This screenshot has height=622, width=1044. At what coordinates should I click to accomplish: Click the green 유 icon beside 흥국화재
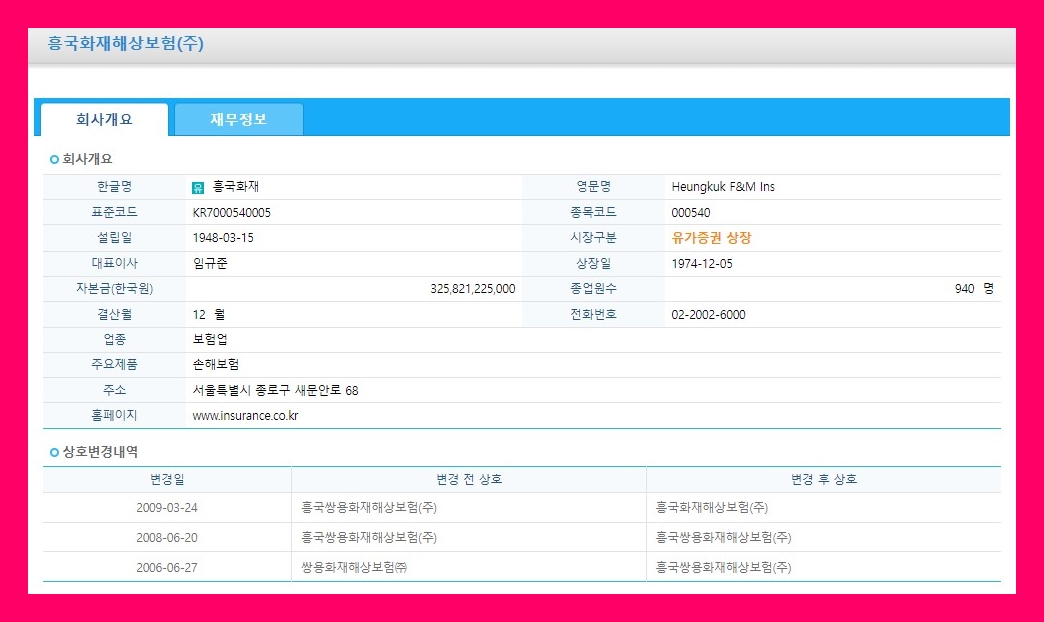198,188
